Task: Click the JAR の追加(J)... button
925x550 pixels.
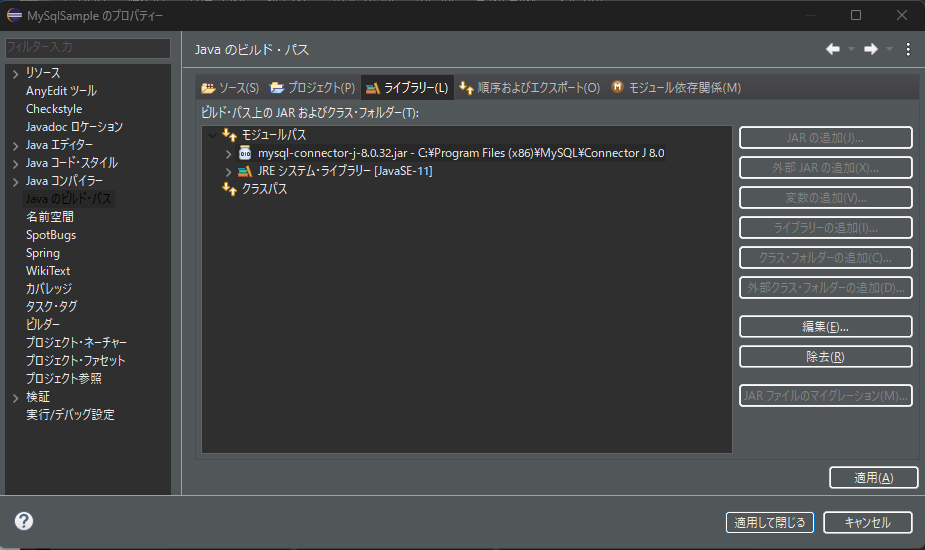Action: 825,138
